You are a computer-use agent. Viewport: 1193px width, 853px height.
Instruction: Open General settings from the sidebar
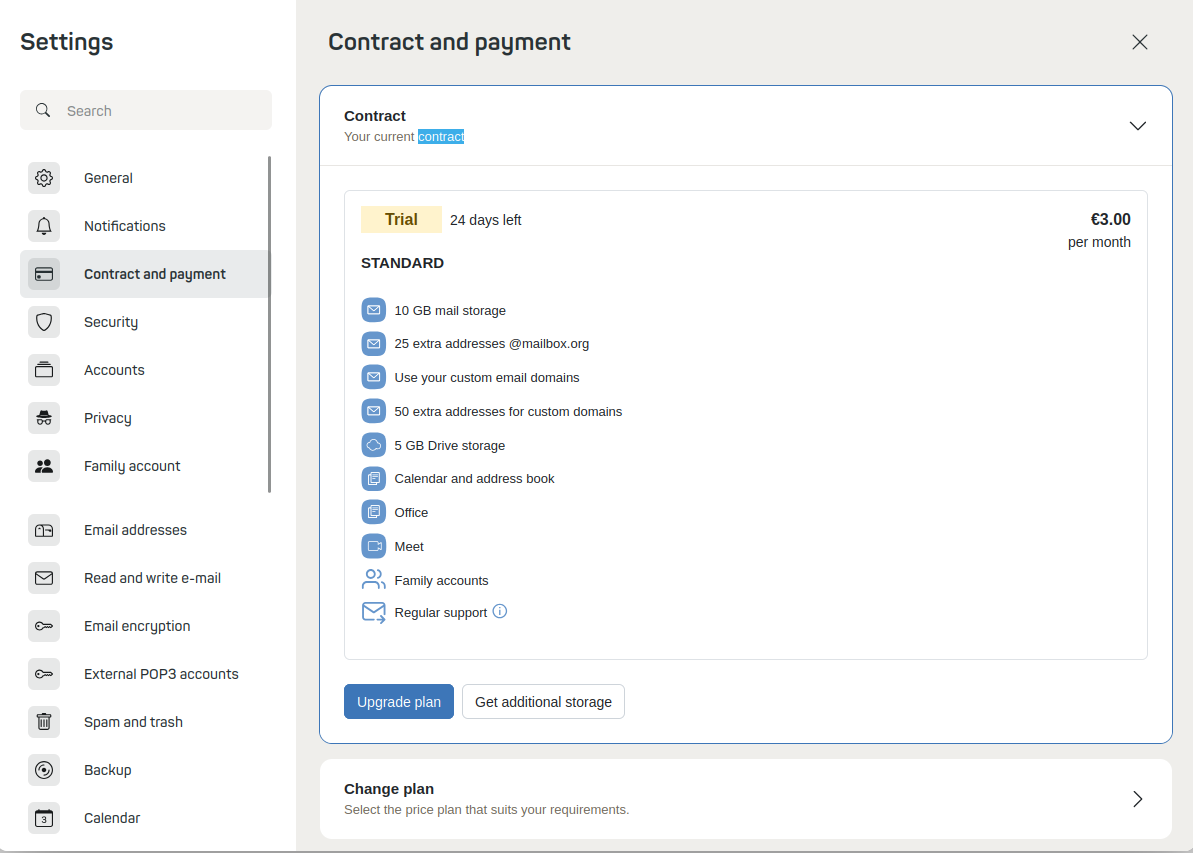(108, 178)
